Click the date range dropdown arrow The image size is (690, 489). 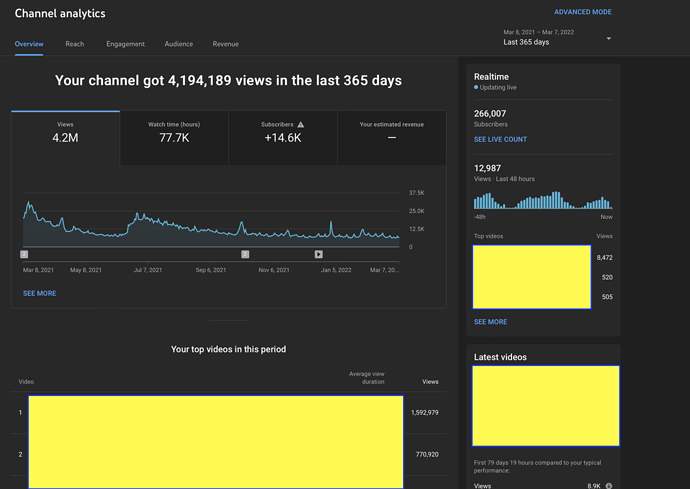pos(609,39)
